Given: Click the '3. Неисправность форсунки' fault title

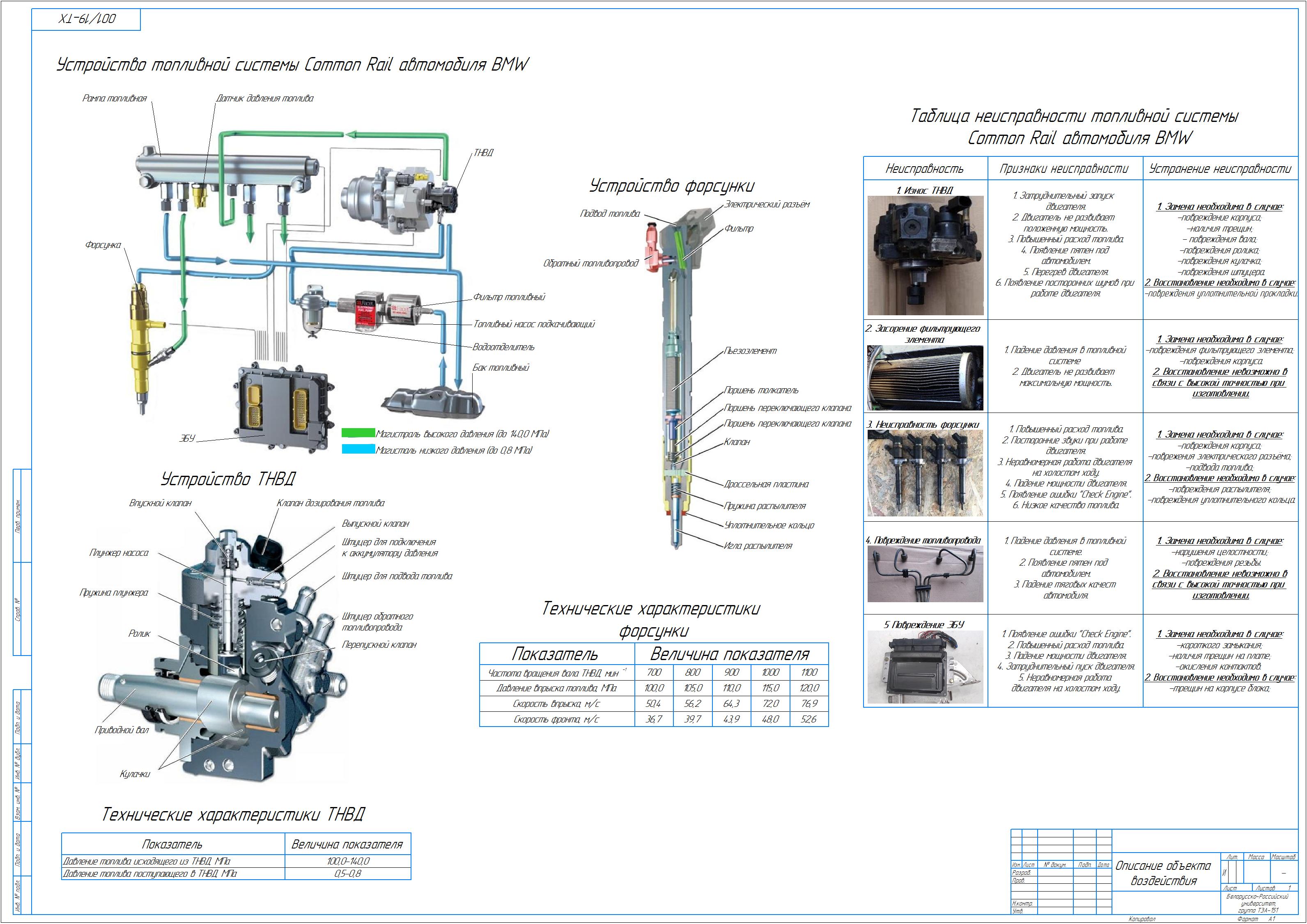Looking at the screenshot, I should 923,424.
